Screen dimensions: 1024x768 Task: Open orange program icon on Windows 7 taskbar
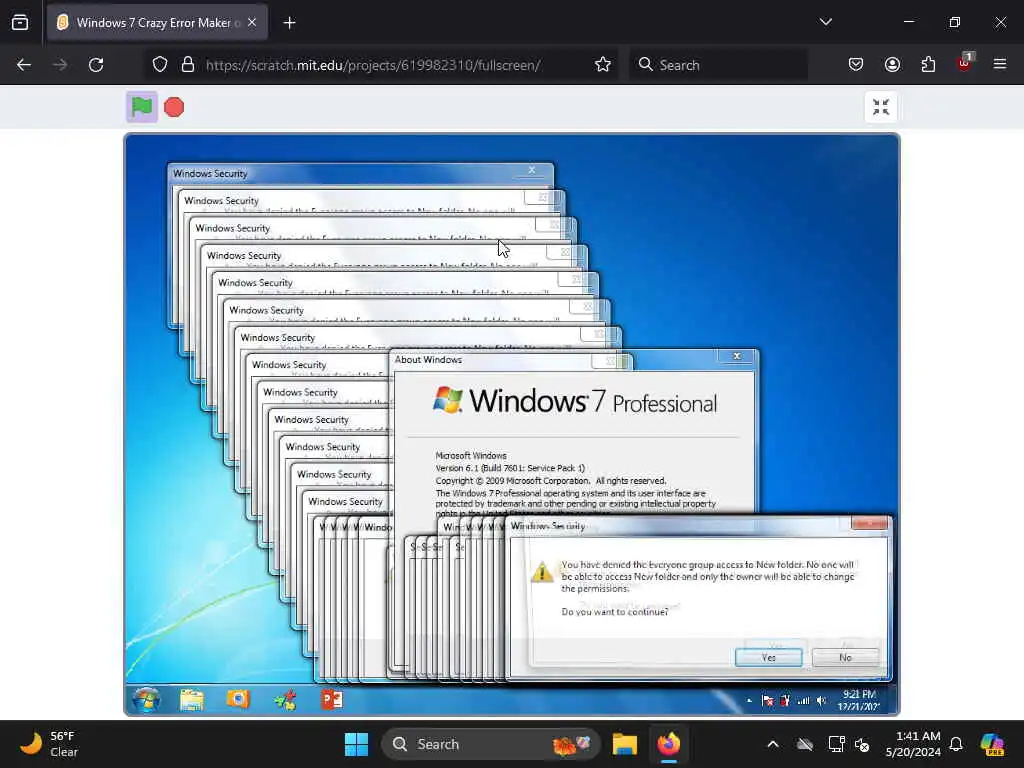[238, 699]
